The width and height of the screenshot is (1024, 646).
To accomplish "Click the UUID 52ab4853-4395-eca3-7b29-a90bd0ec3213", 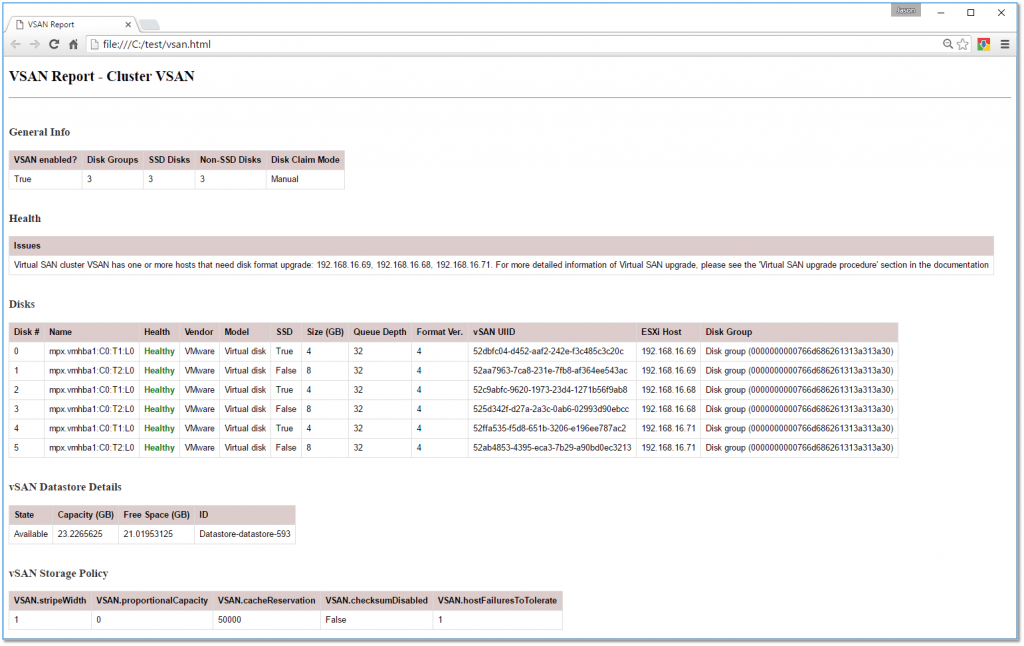I will [552, 448].
